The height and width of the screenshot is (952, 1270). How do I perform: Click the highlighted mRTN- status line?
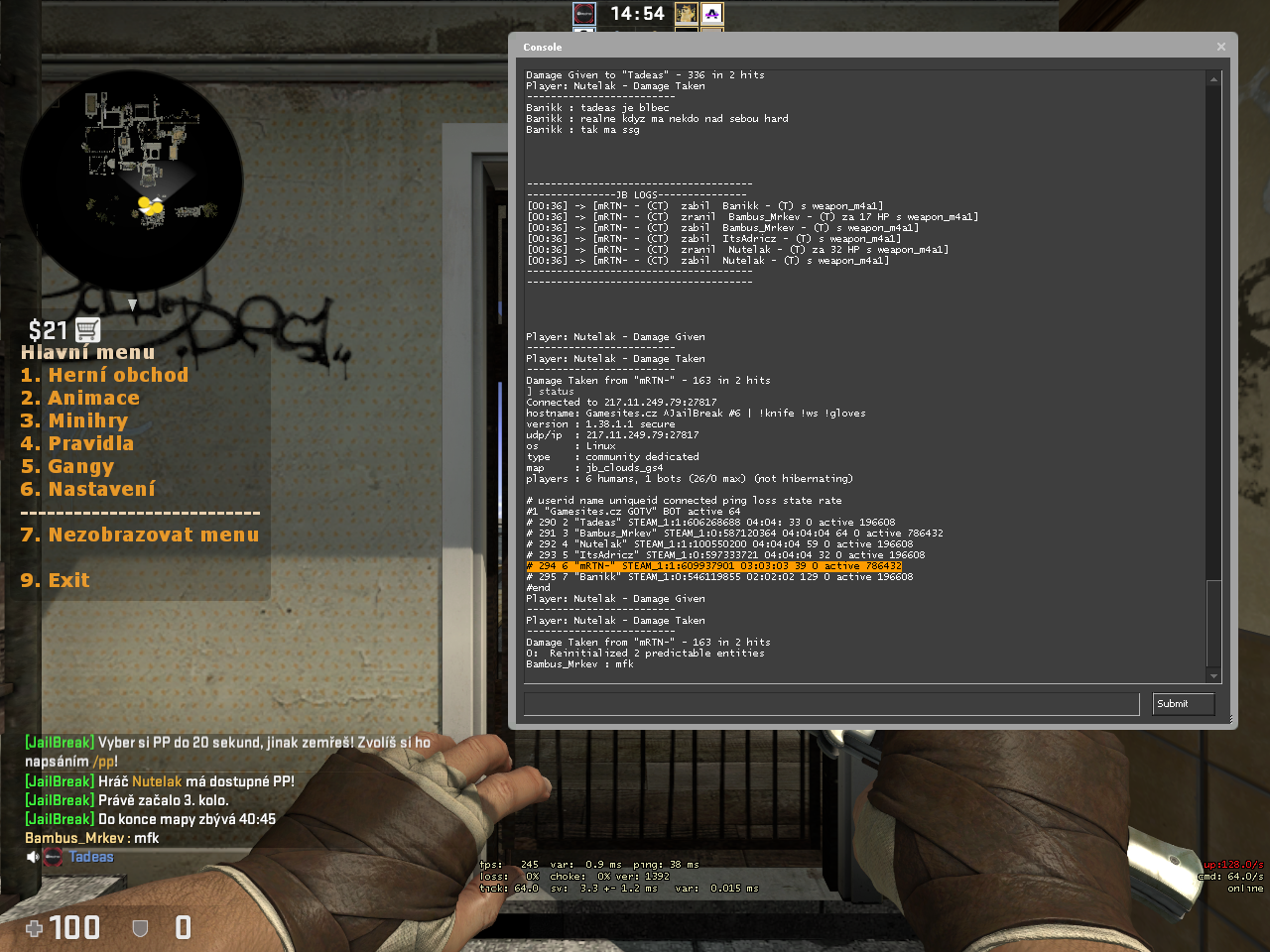tap(714, 566)
